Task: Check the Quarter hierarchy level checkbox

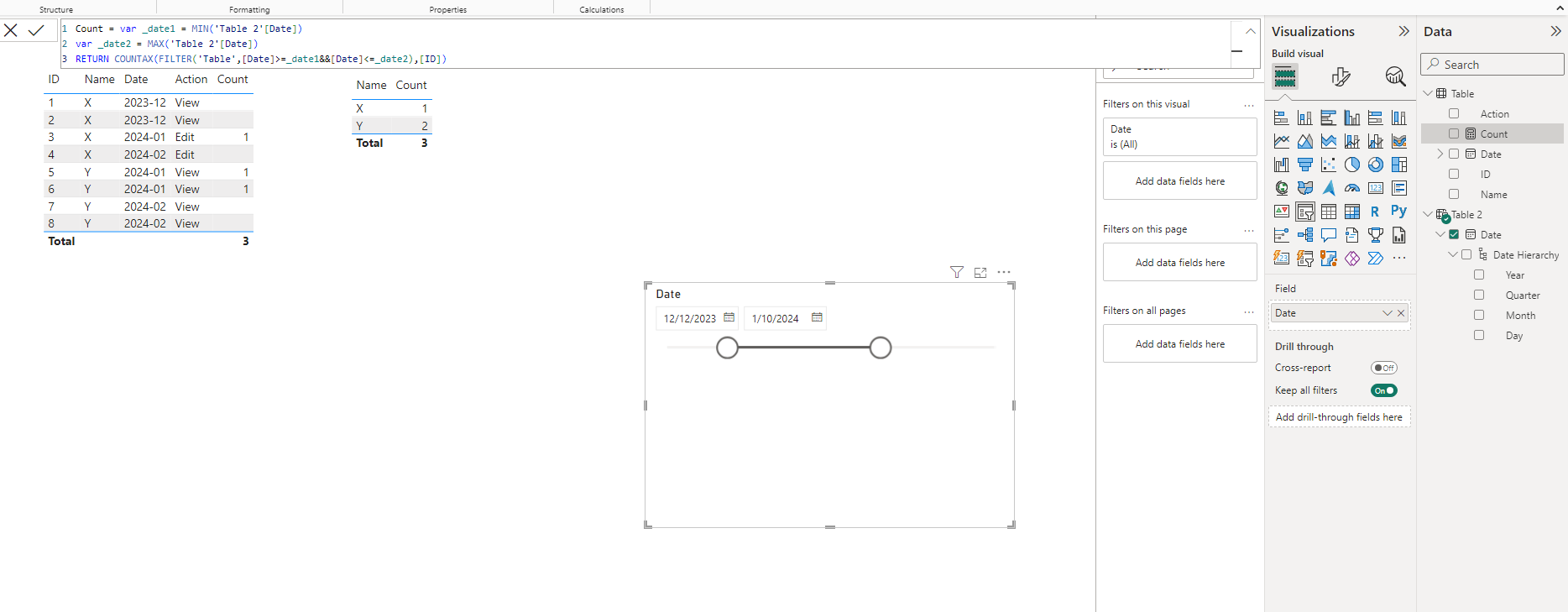Action: [1479, 295]
